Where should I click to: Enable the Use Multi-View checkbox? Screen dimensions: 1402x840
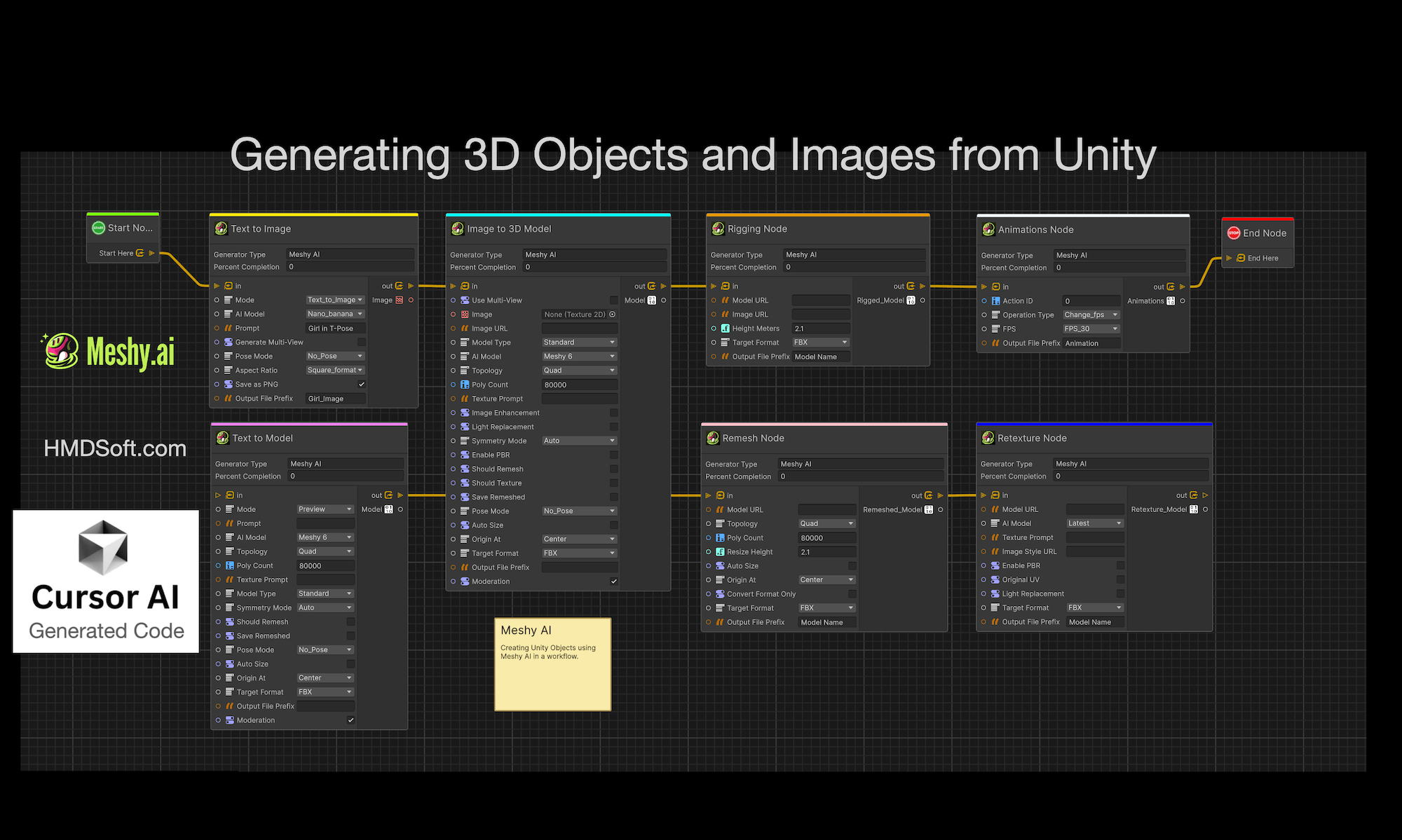(x=613, y=301)
